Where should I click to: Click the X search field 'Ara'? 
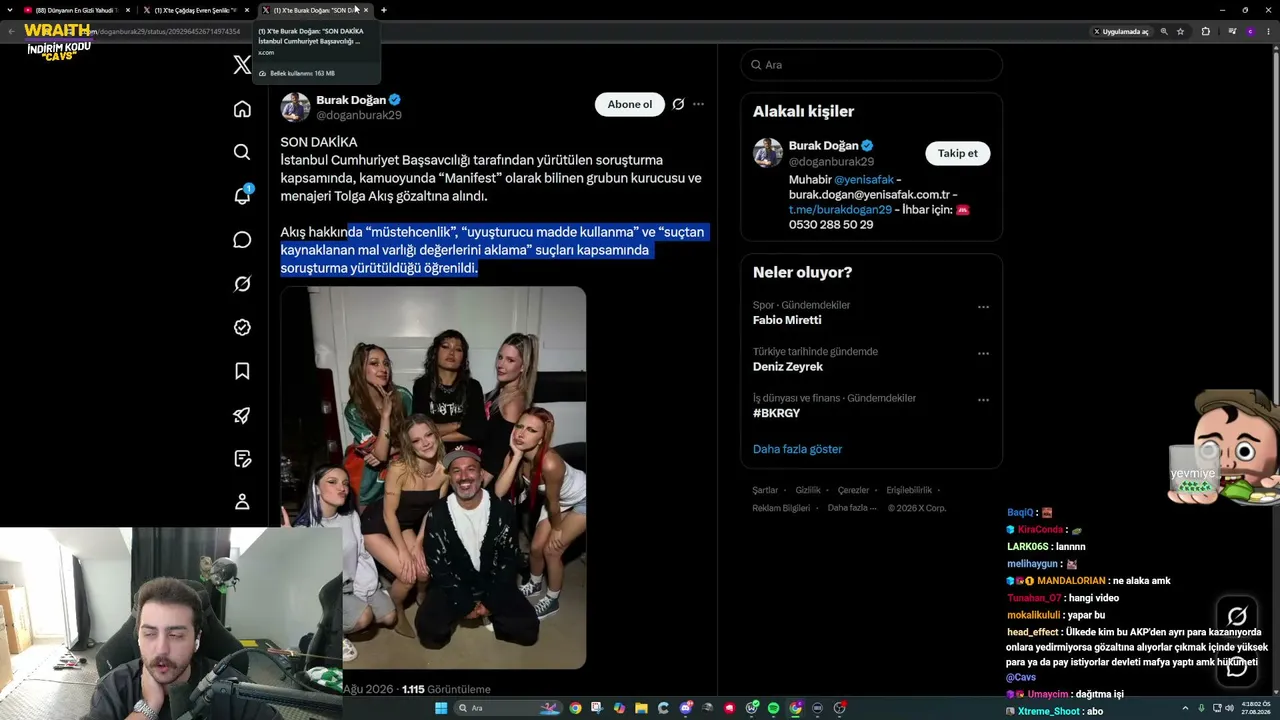point(871,65)
